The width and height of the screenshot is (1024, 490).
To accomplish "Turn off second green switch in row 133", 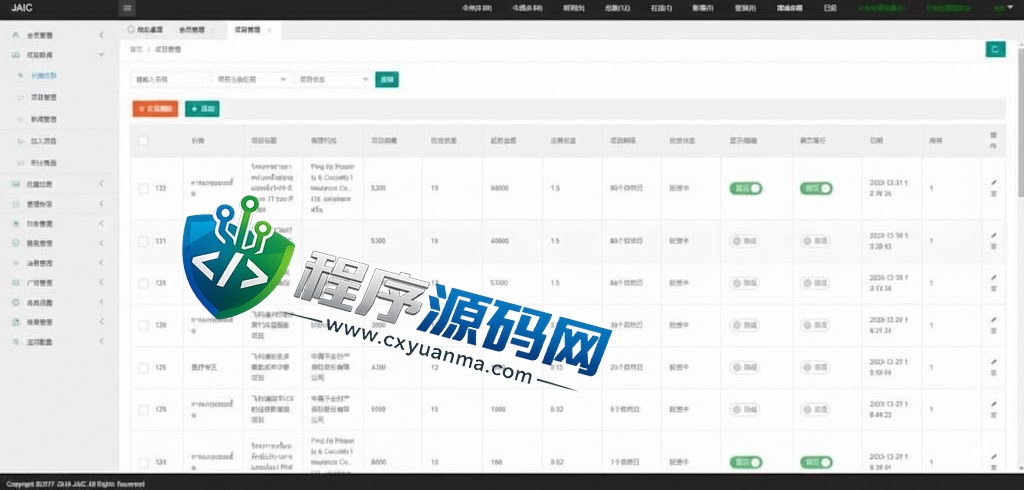I will [816, 188].
